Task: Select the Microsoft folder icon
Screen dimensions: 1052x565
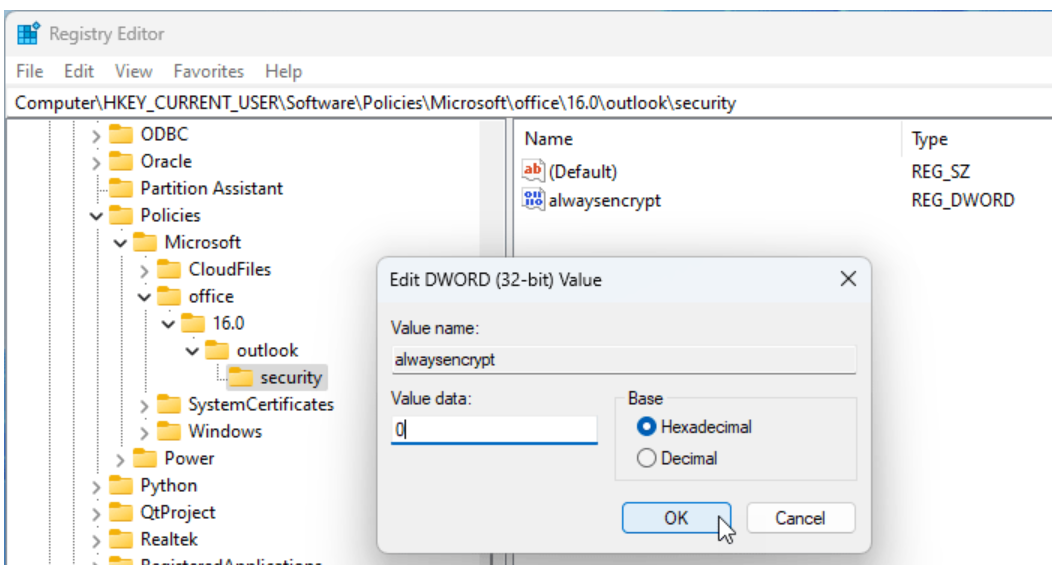Action: click(x=145, y=242)
